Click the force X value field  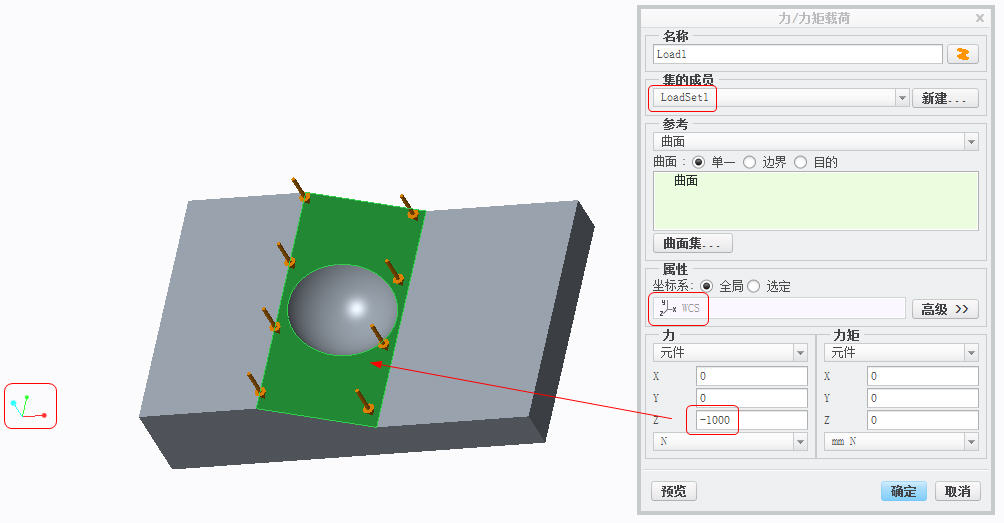coord(752,376)
